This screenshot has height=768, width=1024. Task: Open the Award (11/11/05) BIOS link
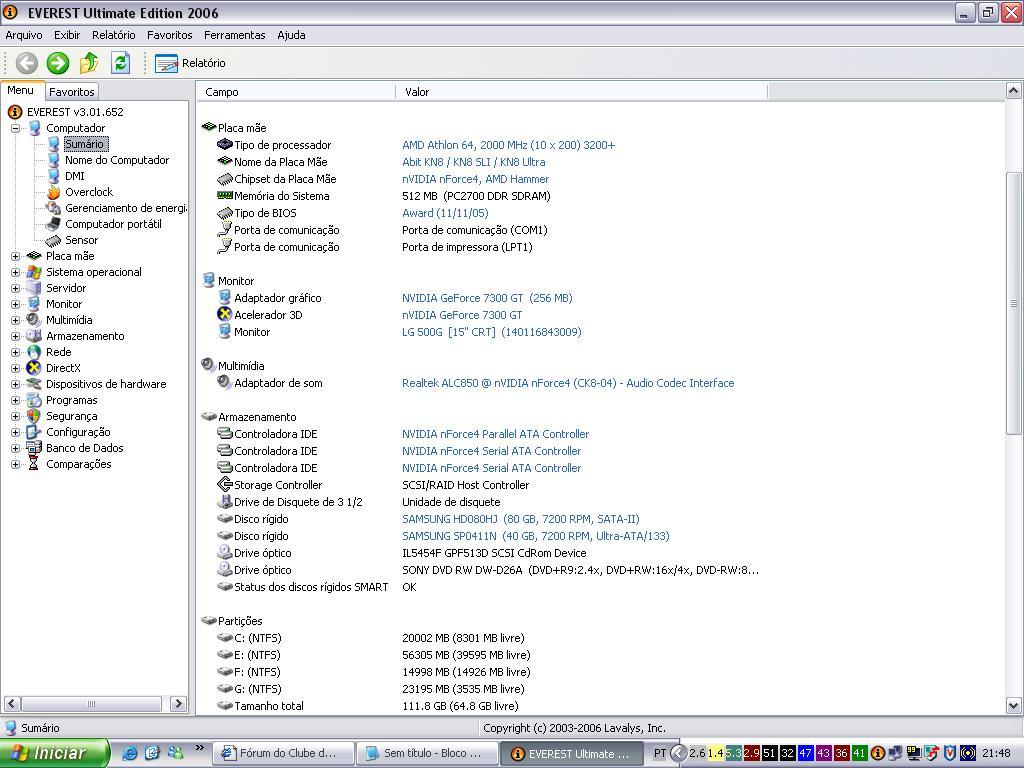445,213
